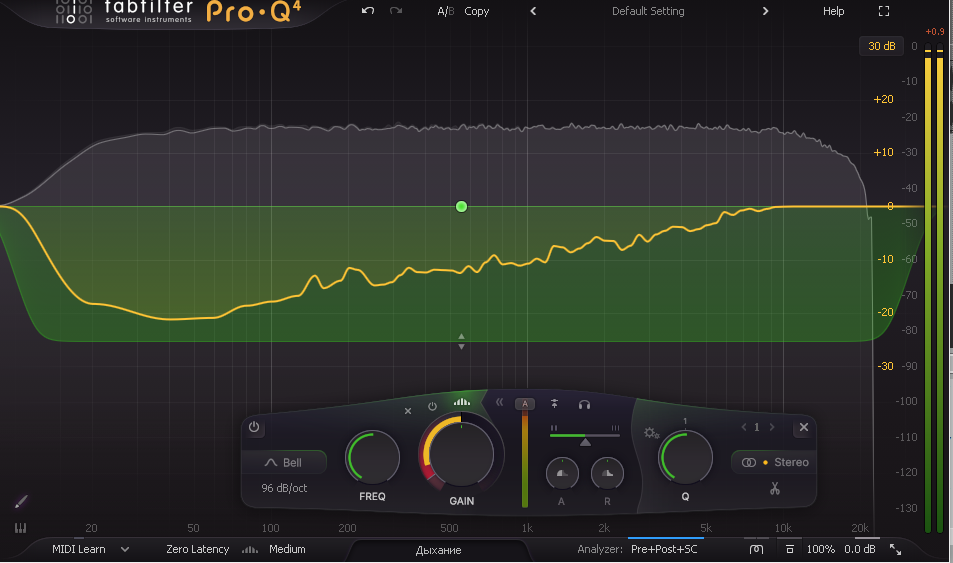This screenshot has height=563, width=953.
Task: Split the band with the scissors icon
Action: tap(774, 488)
